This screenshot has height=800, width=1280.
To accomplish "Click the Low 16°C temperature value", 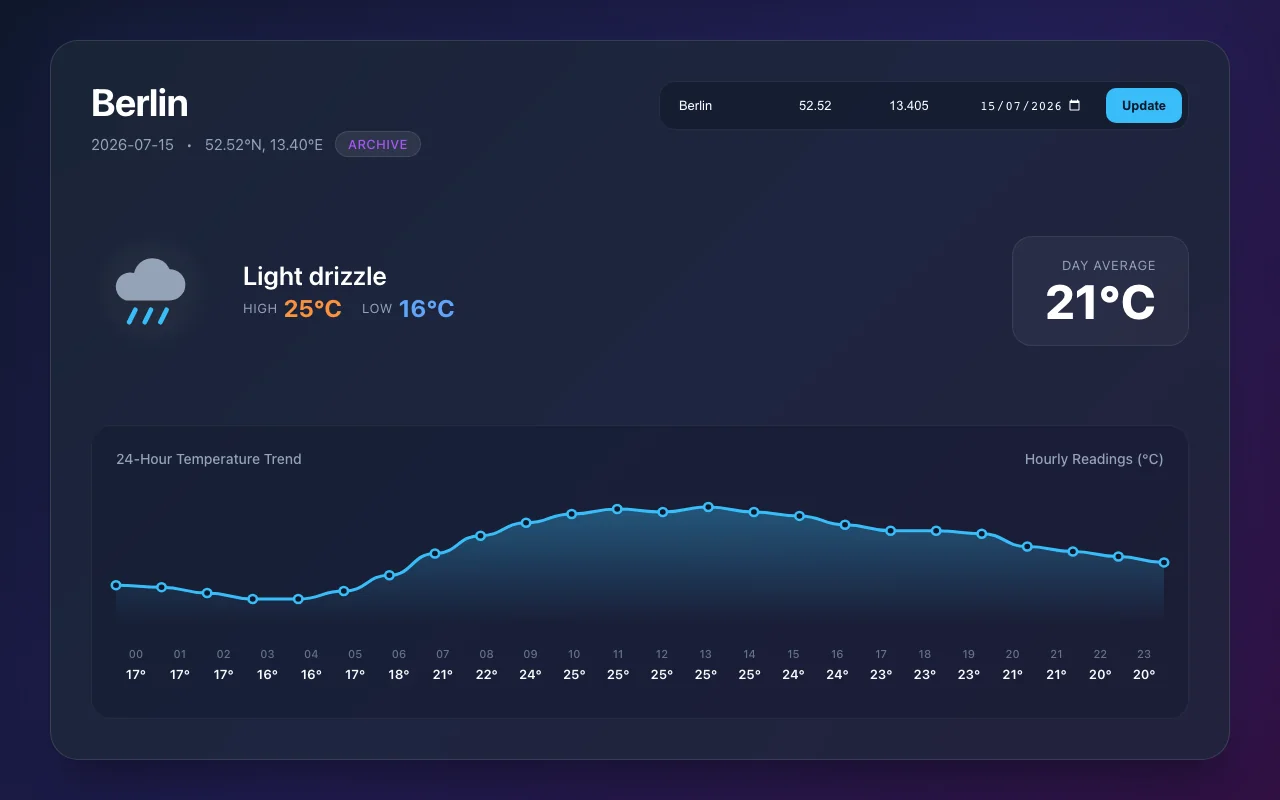I will tap(427, 308).
